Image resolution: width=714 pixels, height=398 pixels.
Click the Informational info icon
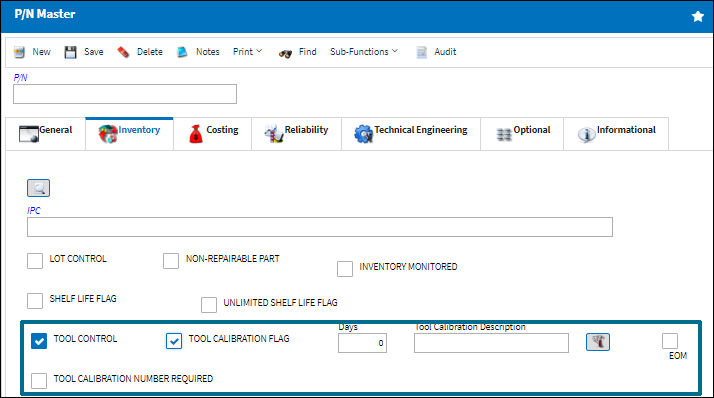click(586, 134)
